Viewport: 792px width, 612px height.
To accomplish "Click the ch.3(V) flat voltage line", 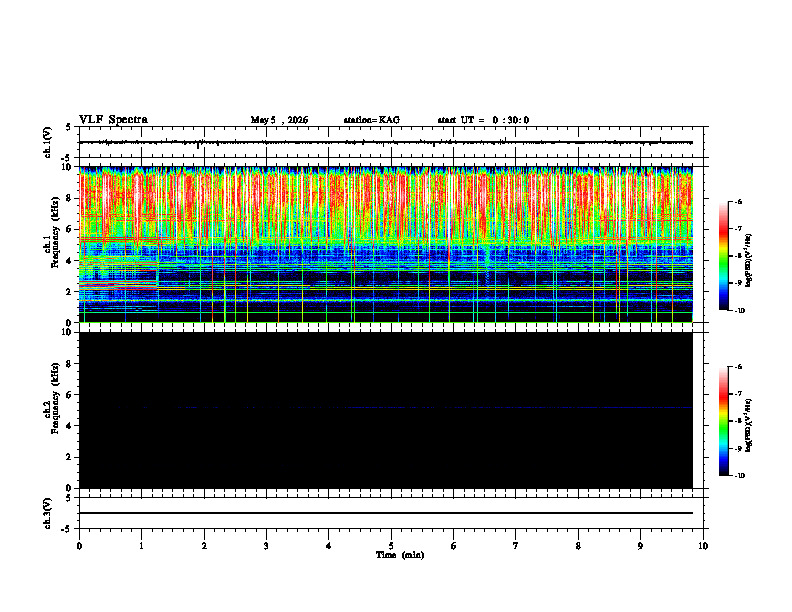I will pos(386,513).
